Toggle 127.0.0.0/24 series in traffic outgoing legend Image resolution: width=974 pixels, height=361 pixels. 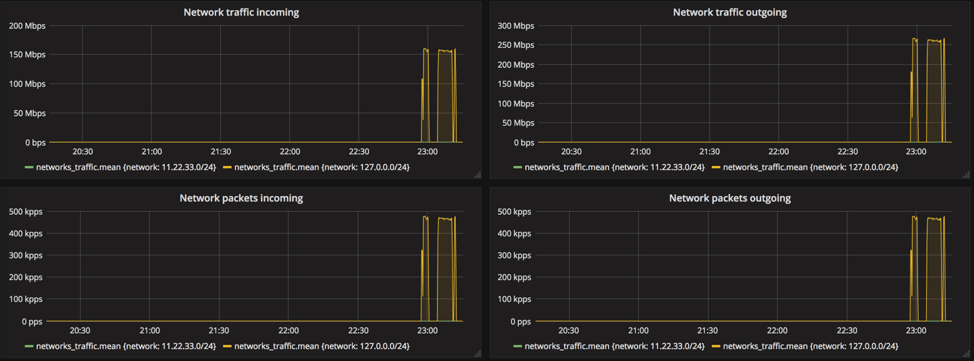point(810,167)
